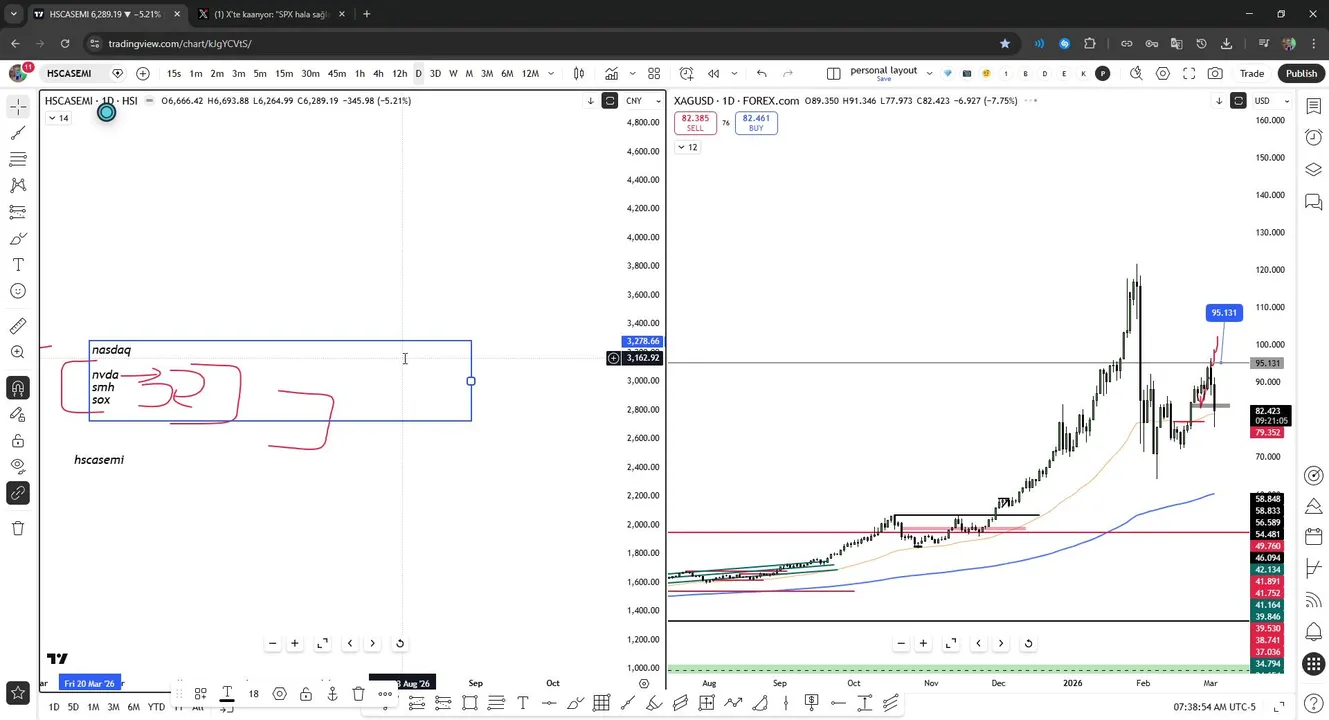Open the Trade panel
Screen dimensions: 1329x720
(x=1252, y=73)
